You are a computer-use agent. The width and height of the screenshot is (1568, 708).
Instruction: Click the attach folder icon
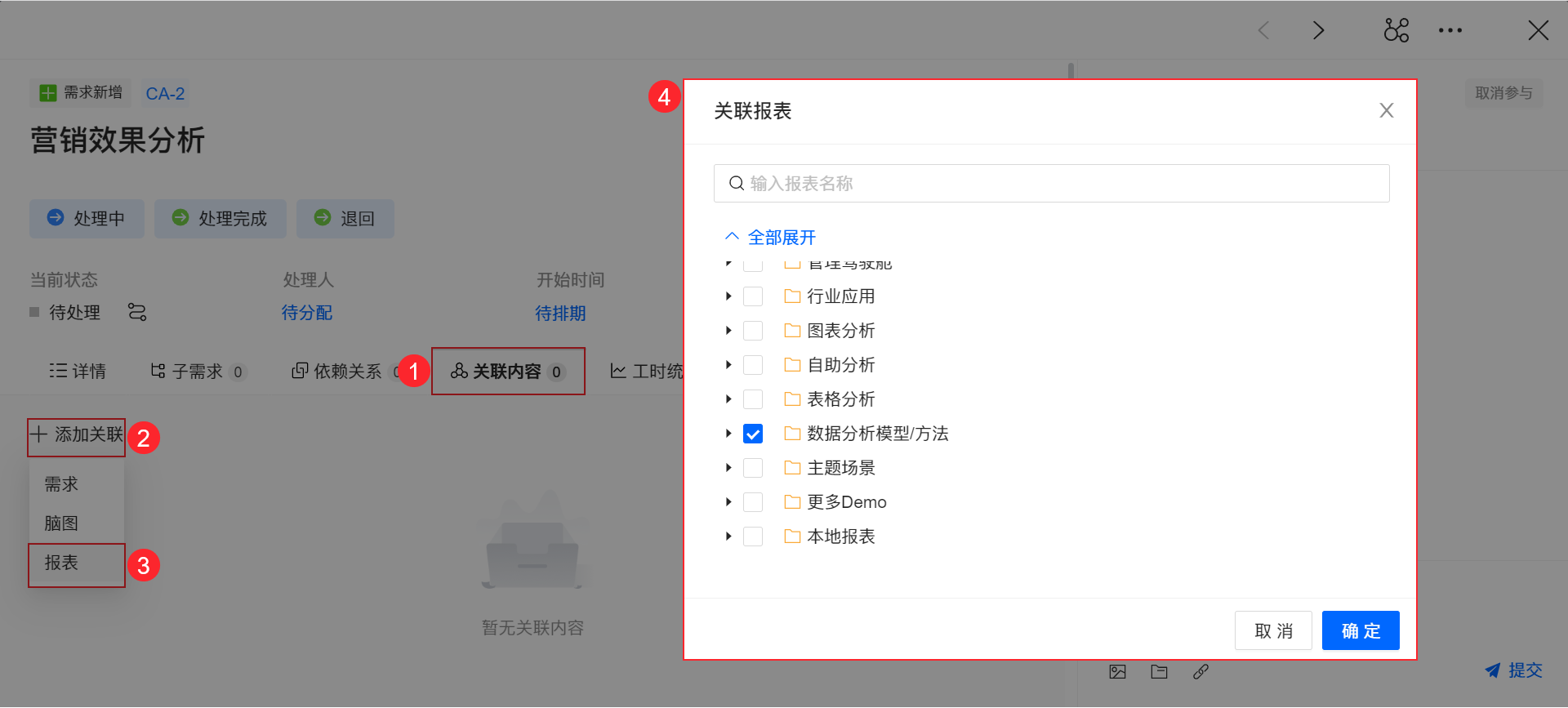[x=1160, y=672]
